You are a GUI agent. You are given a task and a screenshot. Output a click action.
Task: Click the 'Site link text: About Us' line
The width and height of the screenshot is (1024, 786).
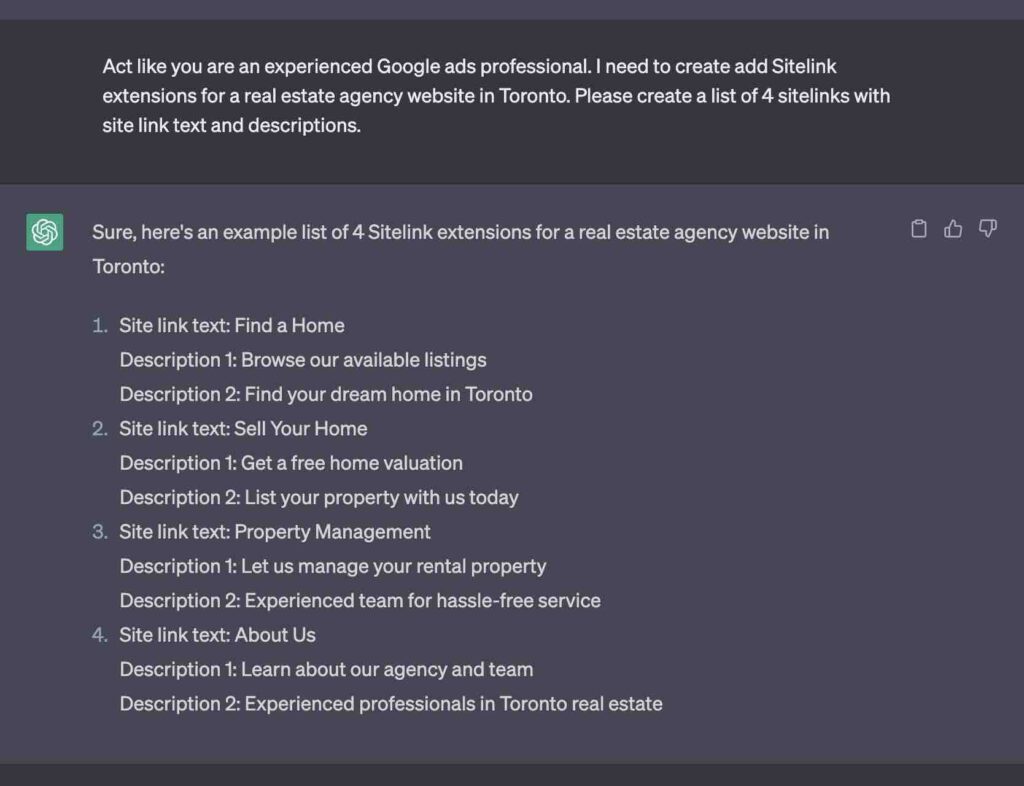tap(217, 635)
